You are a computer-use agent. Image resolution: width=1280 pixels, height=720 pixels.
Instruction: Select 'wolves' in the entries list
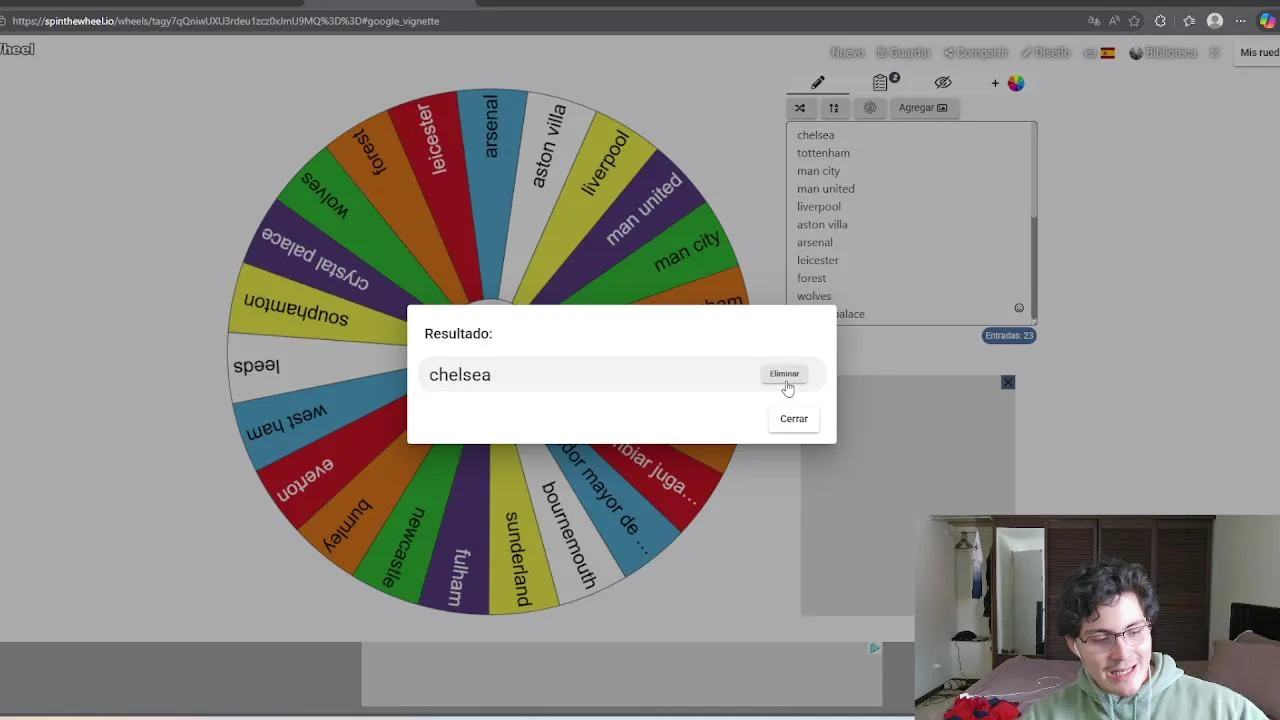coord(813,297)
